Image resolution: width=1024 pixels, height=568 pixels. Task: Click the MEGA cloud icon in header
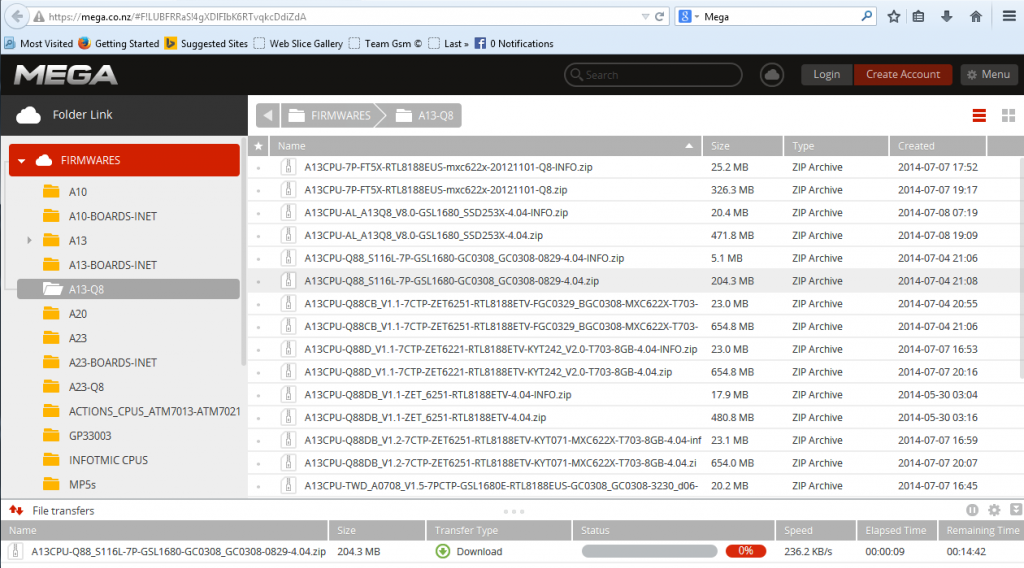point(771,74)
